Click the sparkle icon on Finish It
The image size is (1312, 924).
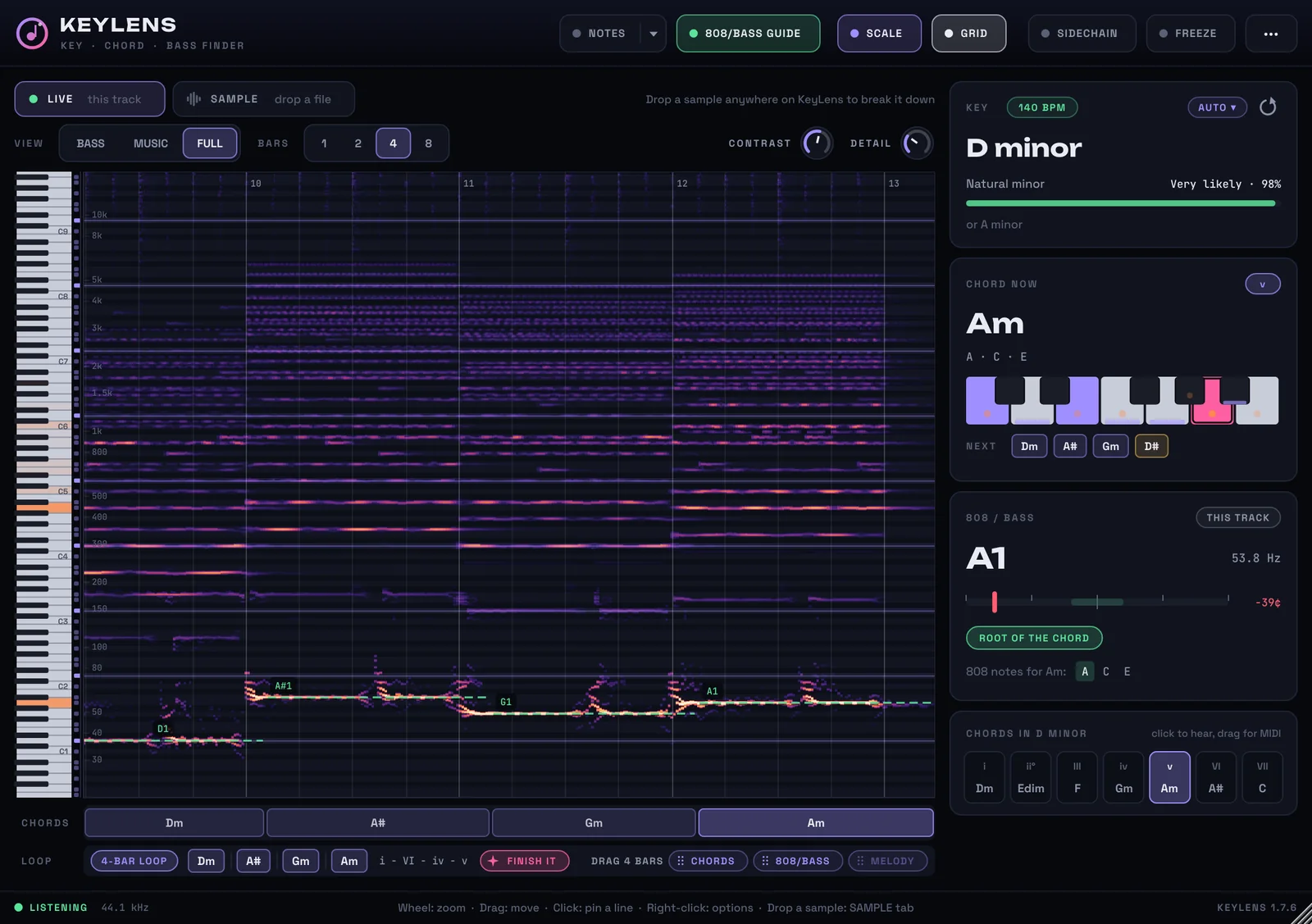tap(493, 861)
